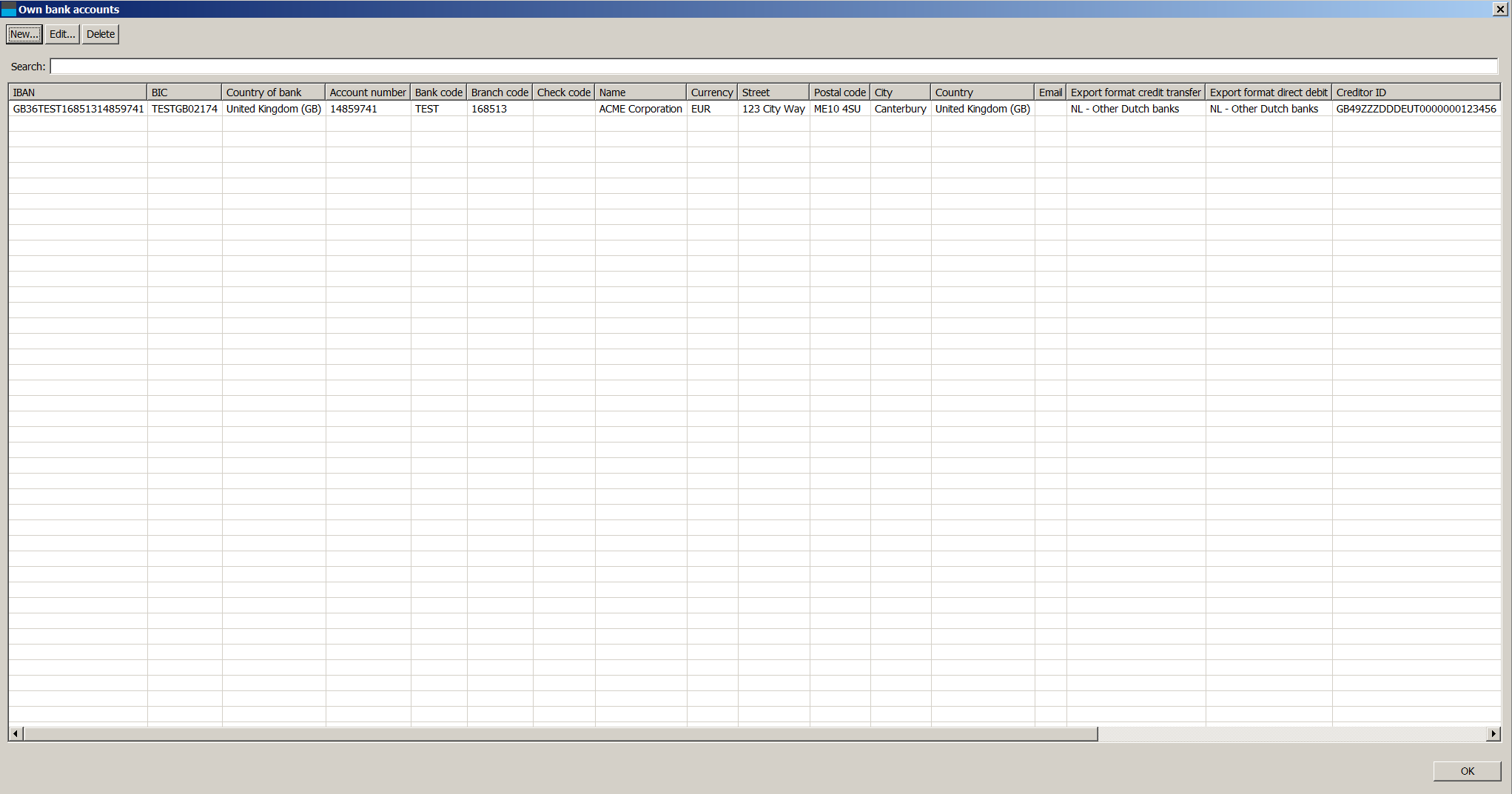The image size is (1512, 794).
Task: Click the Edit... button
Action: 62,34
